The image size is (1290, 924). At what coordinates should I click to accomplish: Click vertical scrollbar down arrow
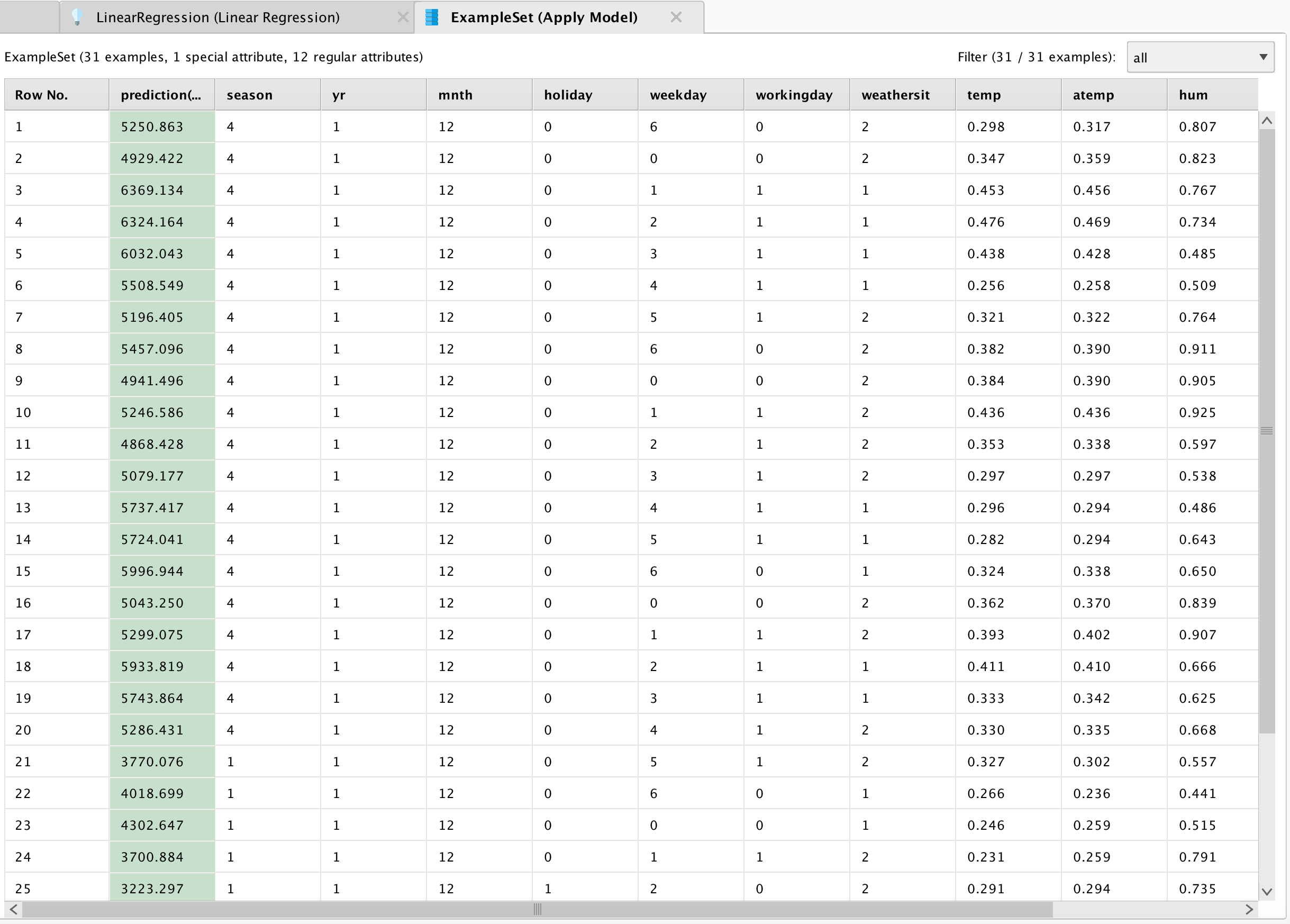coord(1267,892)
